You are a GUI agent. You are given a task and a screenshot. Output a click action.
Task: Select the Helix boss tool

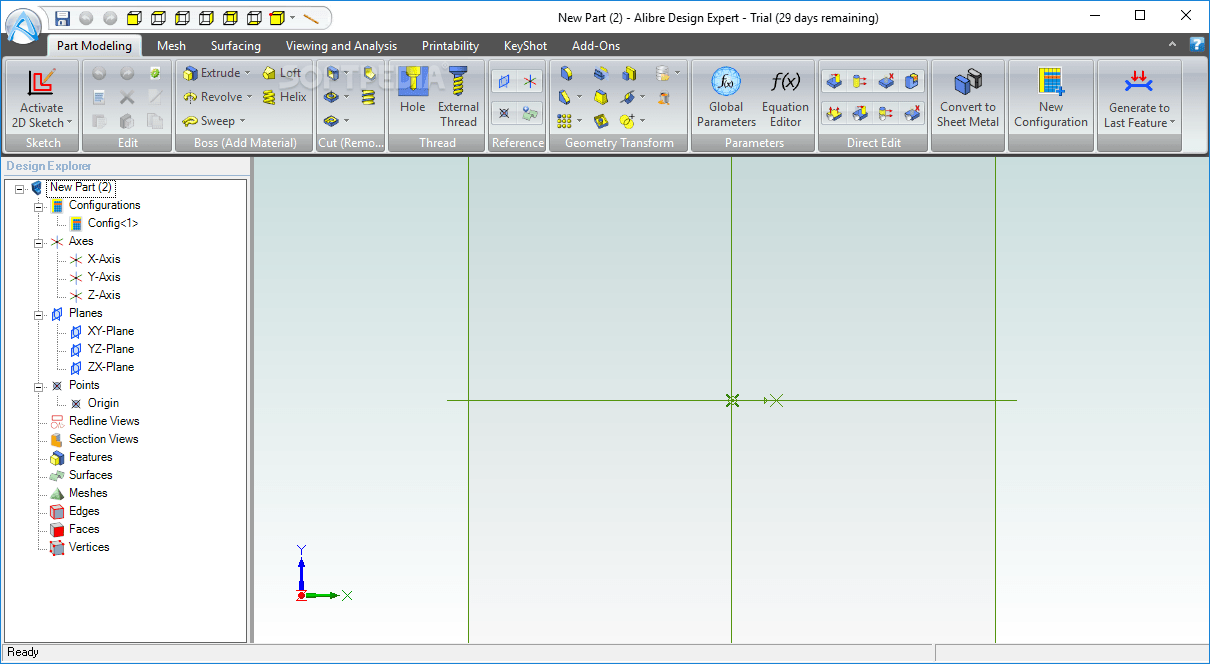pos(284,97)
